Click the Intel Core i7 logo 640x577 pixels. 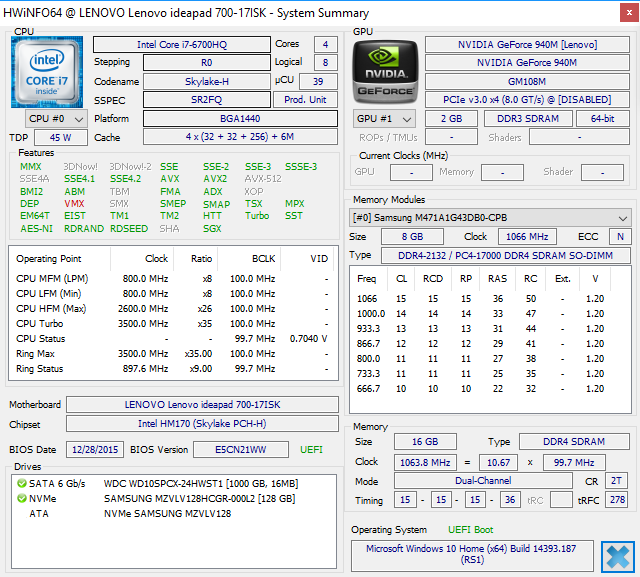(x=48, y=72)
